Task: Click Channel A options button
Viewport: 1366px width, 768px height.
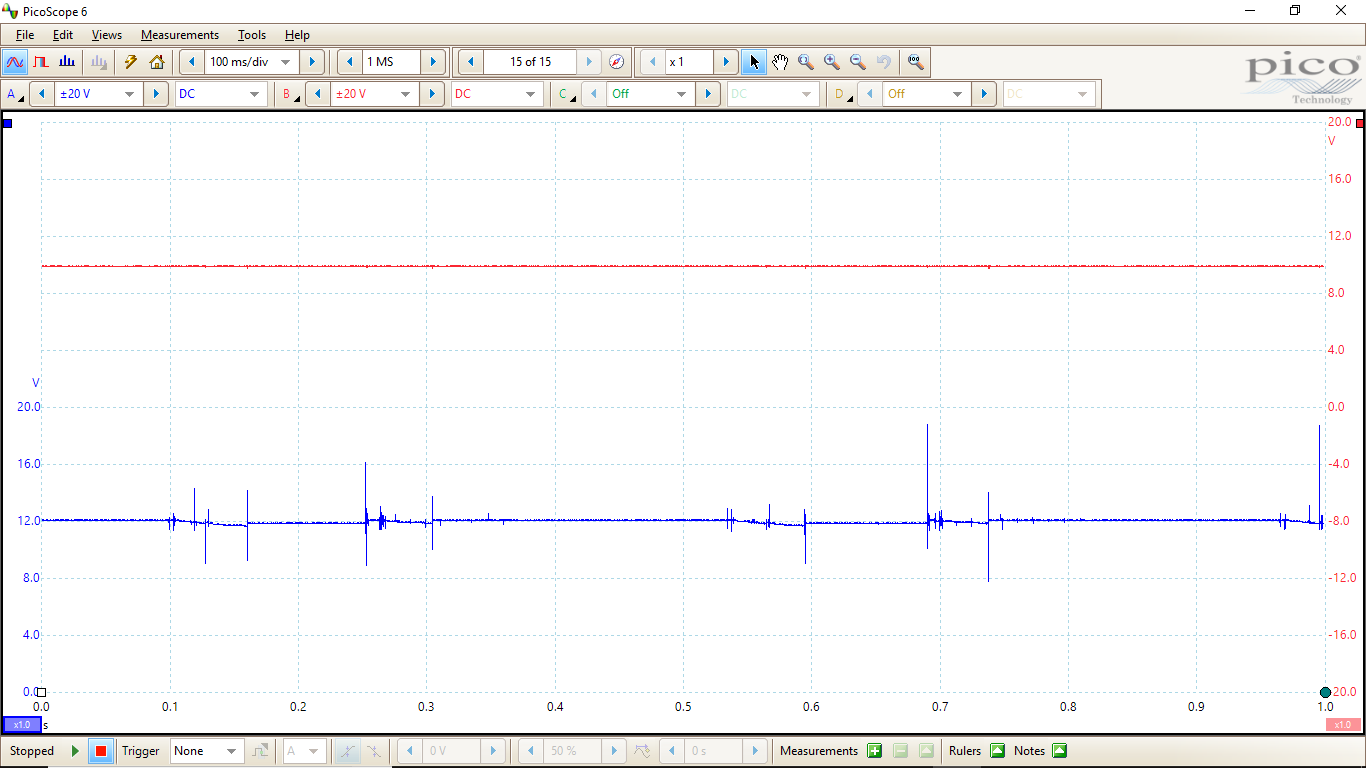Action: point(15,94)
